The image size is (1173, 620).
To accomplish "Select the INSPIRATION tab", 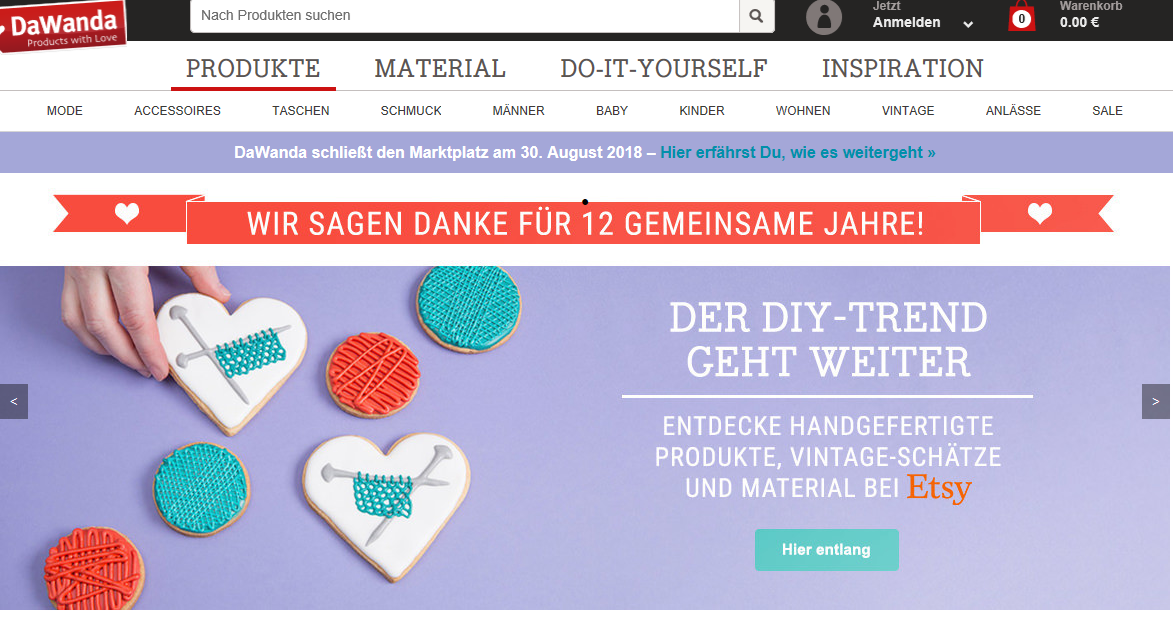I will tap(902, 69).
